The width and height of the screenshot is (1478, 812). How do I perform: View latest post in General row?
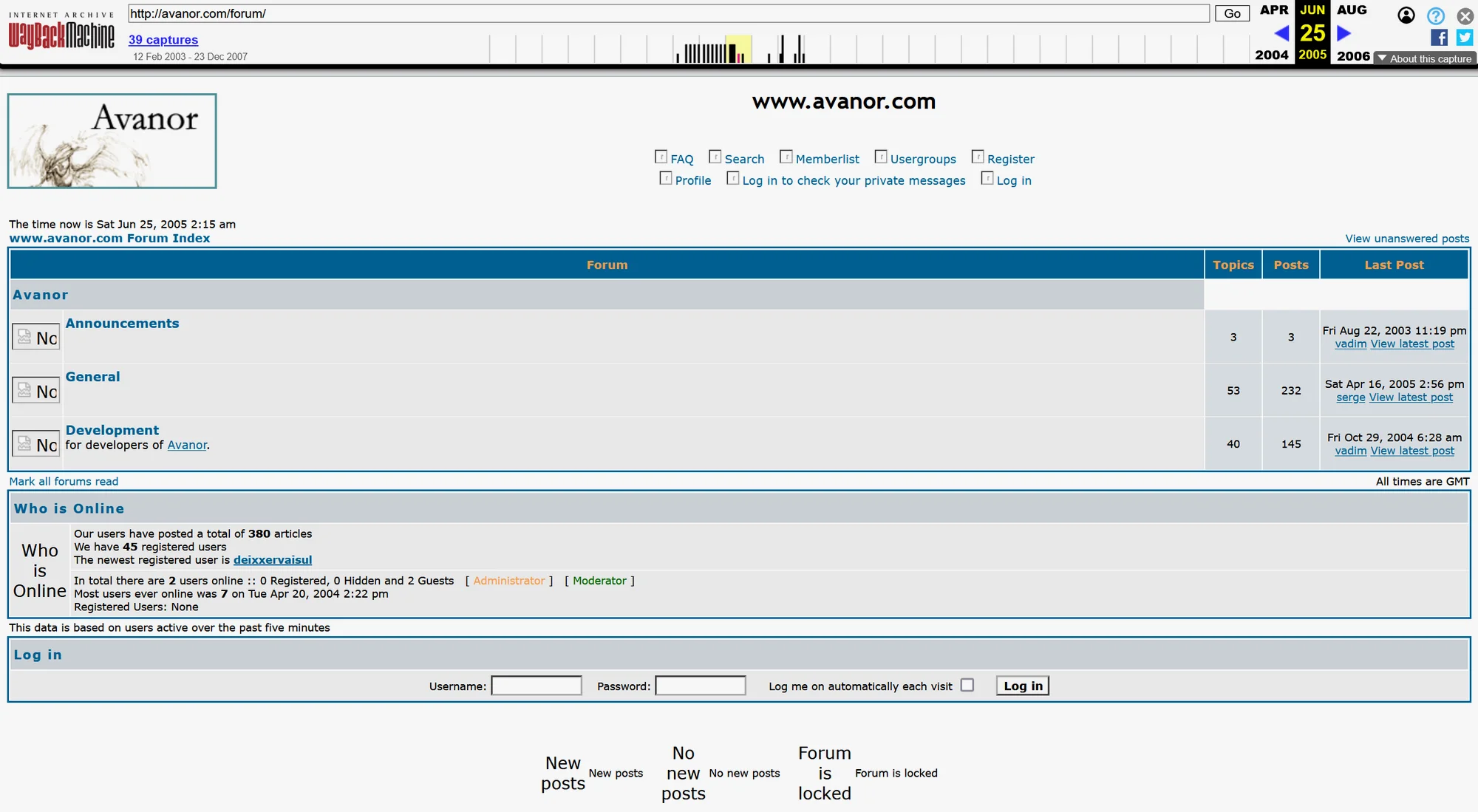(x=1411, y=397)
